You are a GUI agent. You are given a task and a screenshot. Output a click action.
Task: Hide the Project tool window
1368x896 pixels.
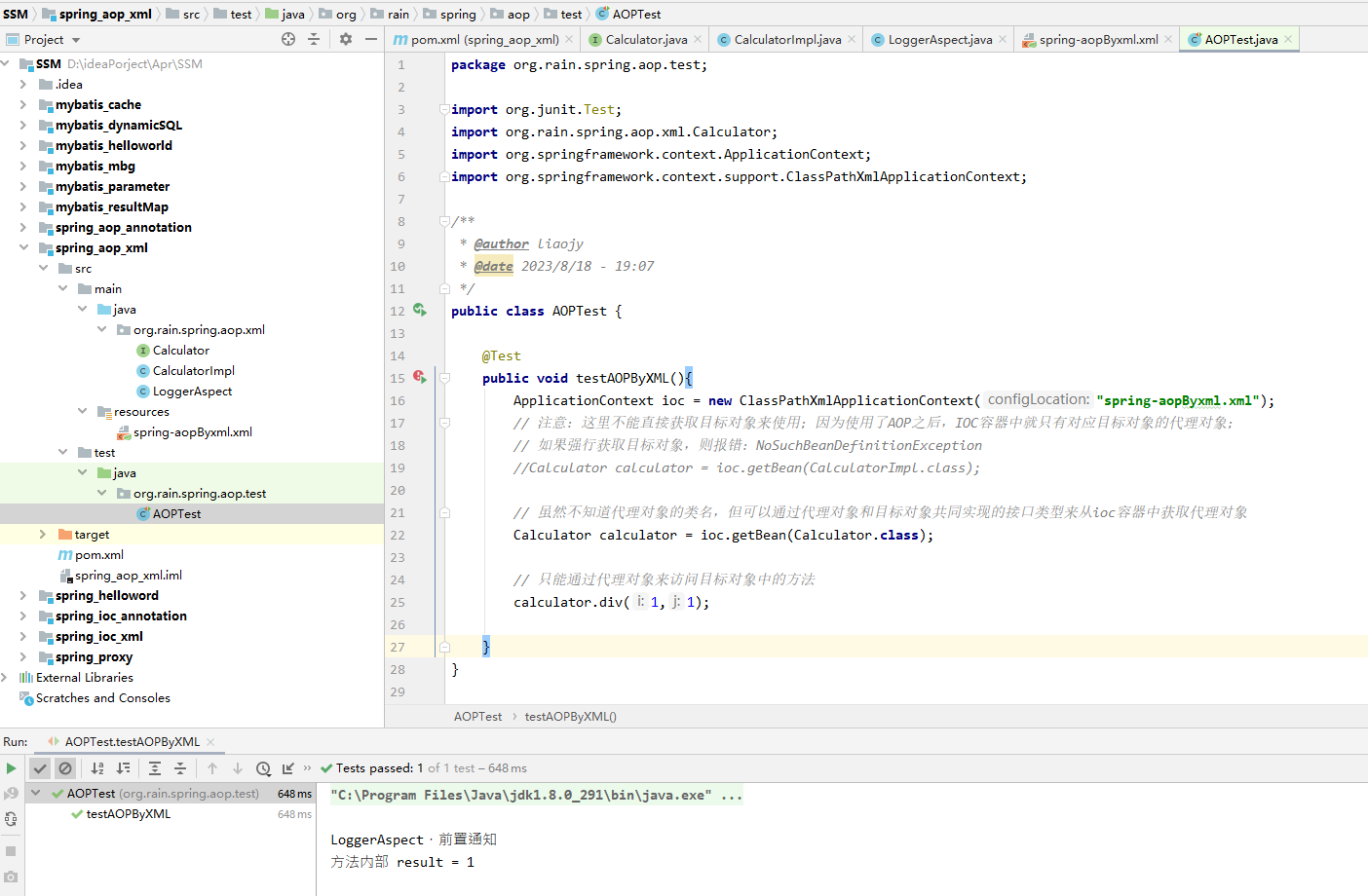coord(371,39)
